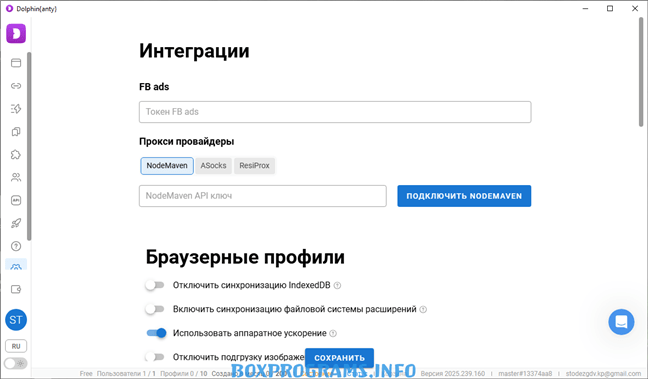Click master#13374aa8 in status bar
This screenshot has width=648, height=379.
[x=525, y=374]
